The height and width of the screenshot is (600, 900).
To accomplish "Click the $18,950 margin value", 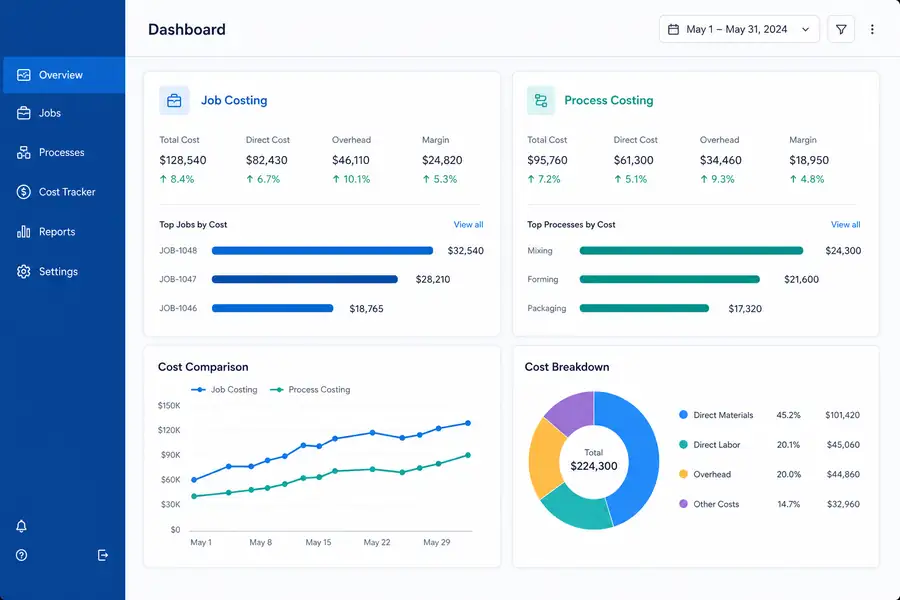I will (809, 160).
